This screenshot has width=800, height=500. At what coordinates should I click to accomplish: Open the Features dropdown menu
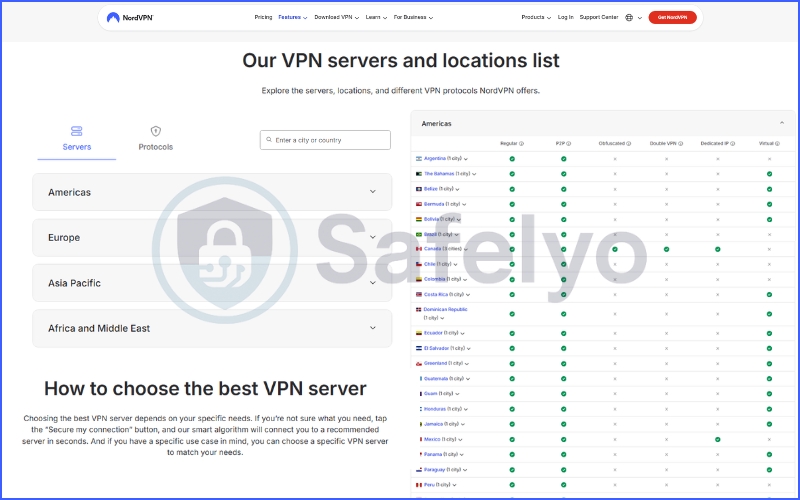tap(292, 17)
